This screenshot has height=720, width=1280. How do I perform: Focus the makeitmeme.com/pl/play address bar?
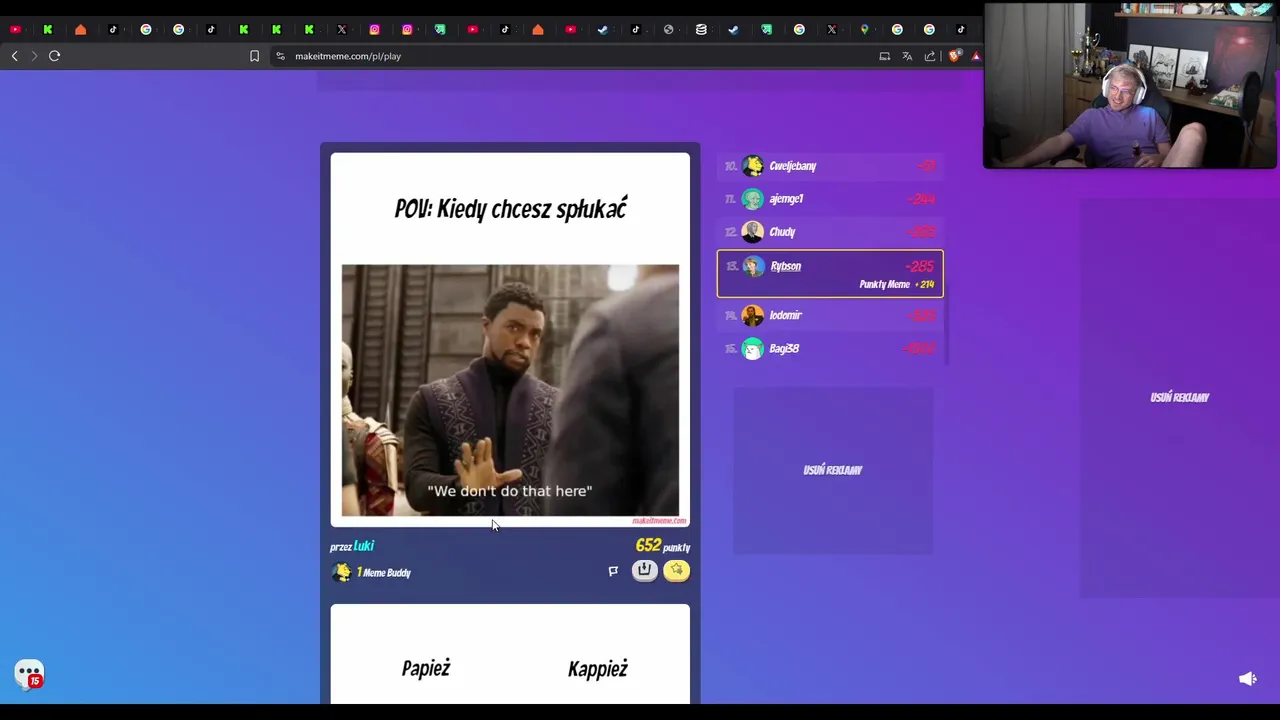[x=348, y=56]
